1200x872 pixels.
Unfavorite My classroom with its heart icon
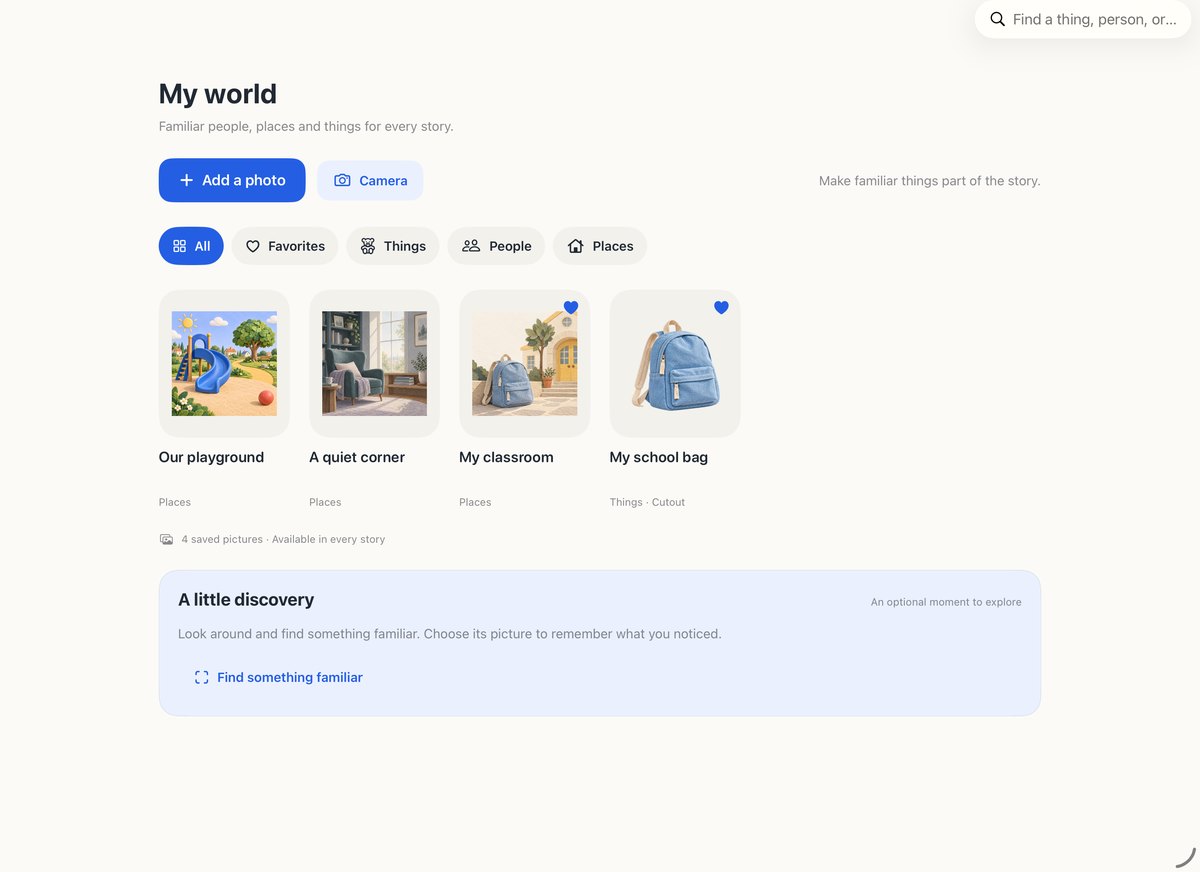pyautogui.click(x=571, y=308)
